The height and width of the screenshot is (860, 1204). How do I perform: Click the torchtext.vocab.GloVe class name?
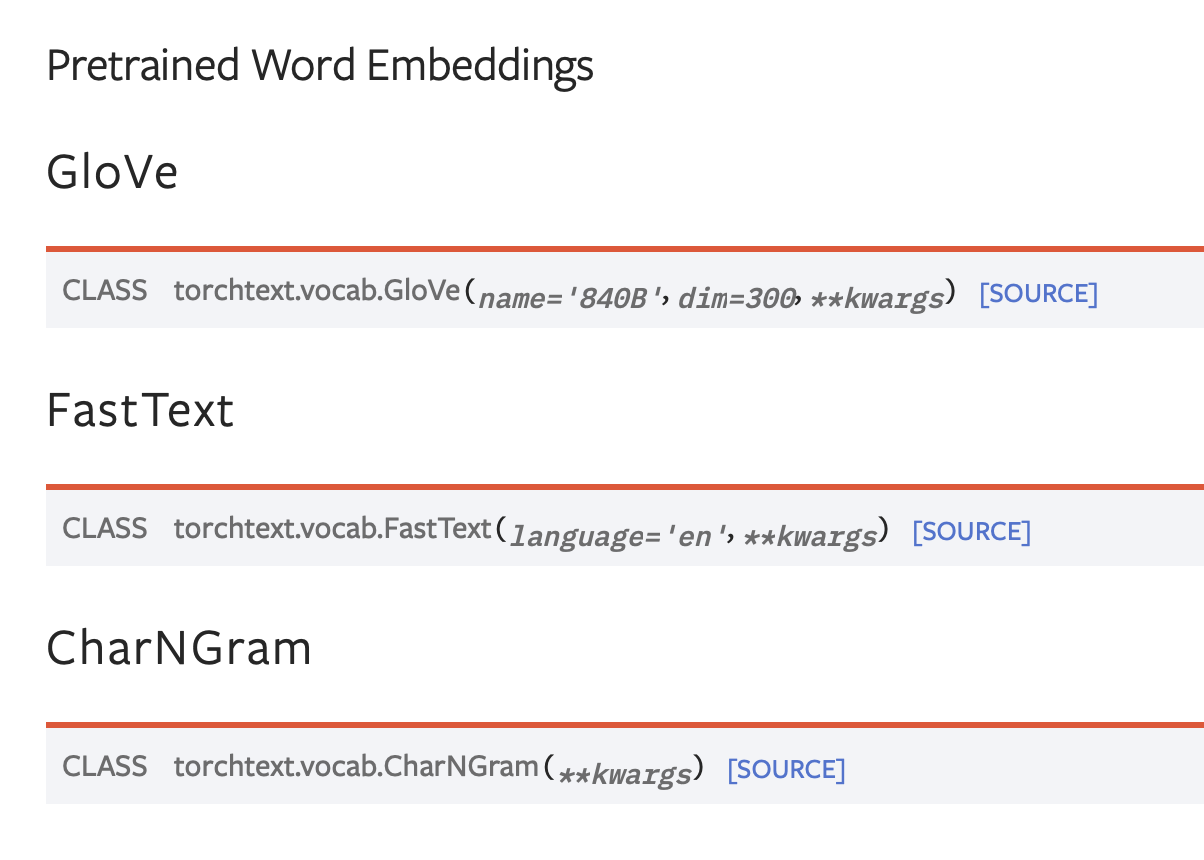pos(316,291)
